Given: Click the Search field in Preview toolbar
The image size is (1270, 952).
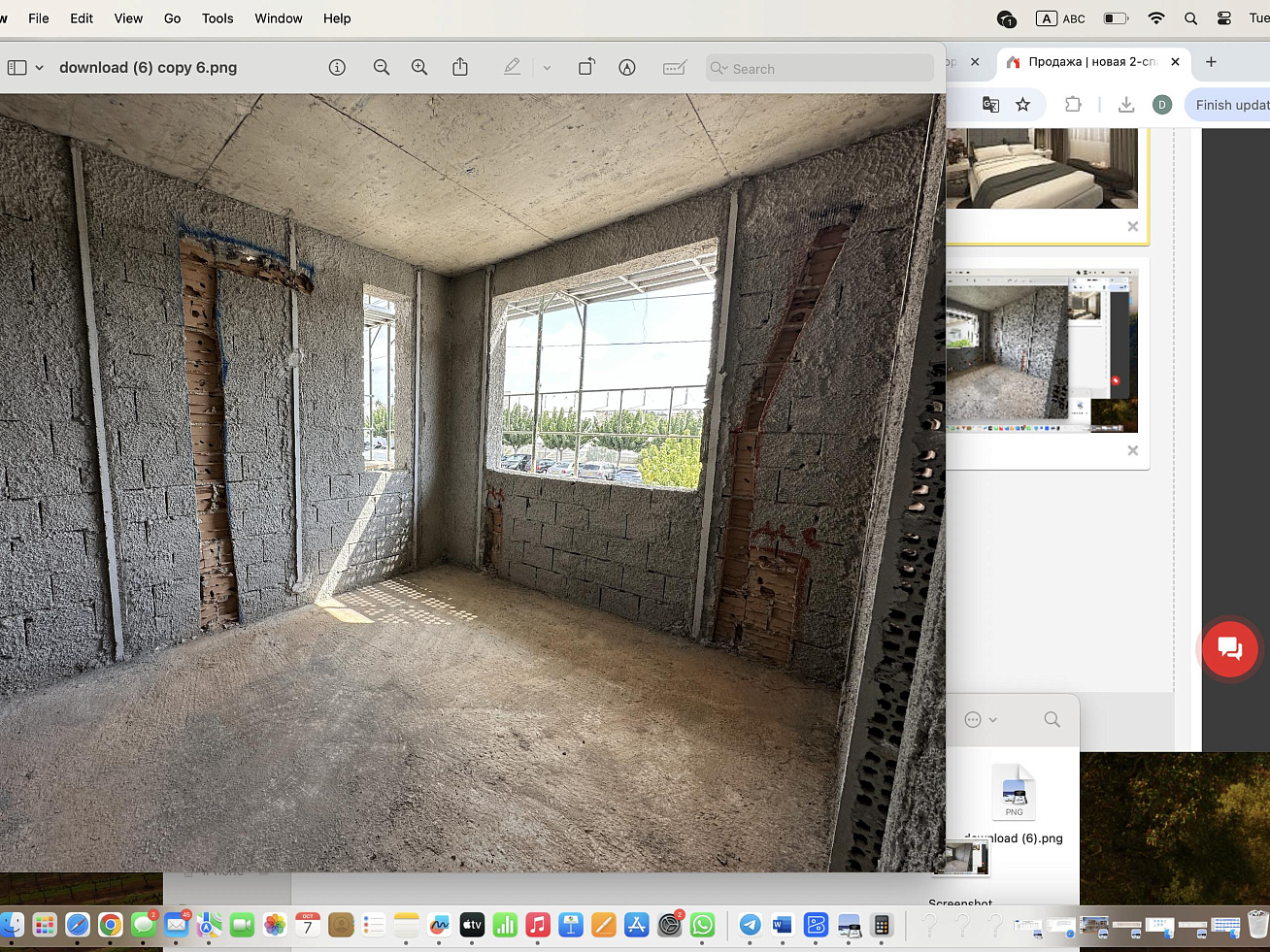Looking at the screenshot, I should [820, 69].
